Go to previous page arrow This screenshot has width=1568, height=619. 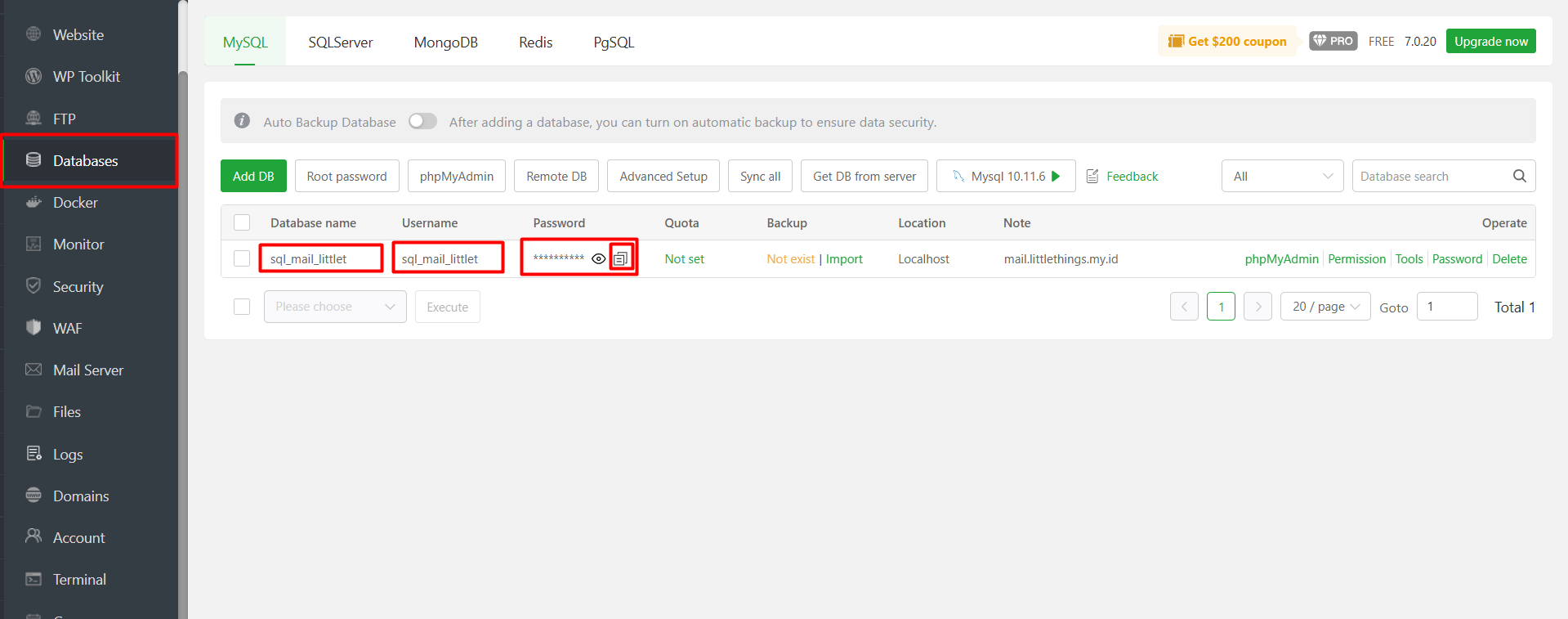coord(1184,307)
